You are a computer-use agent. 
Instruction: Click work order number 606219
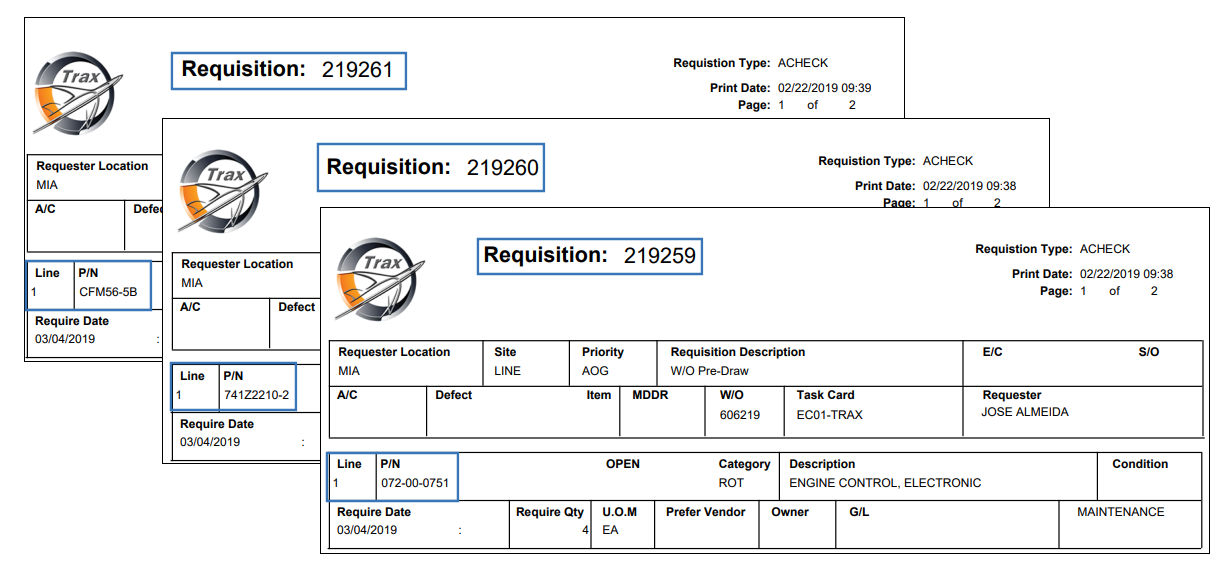[740, 414]
